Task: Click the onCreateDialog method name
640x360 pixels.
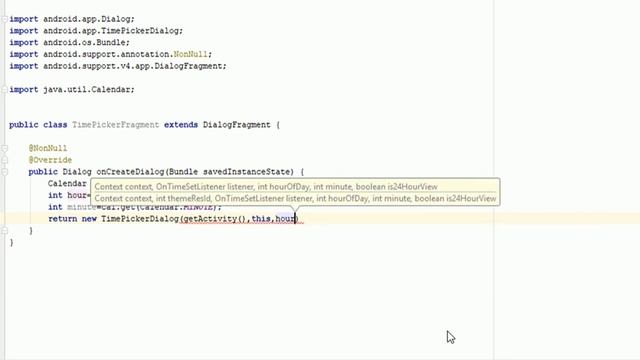Action: pos(130,172)
